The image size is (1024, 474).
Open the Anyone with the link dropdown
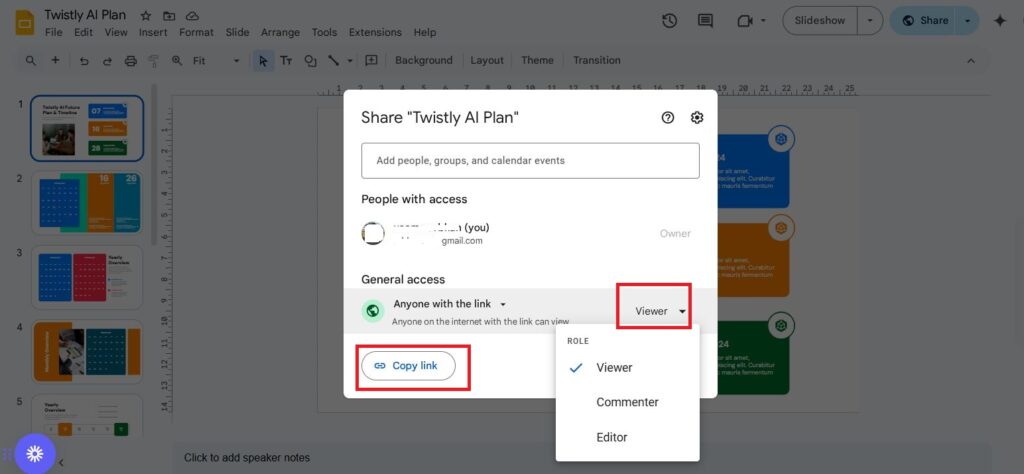click(x=450, y=304)
